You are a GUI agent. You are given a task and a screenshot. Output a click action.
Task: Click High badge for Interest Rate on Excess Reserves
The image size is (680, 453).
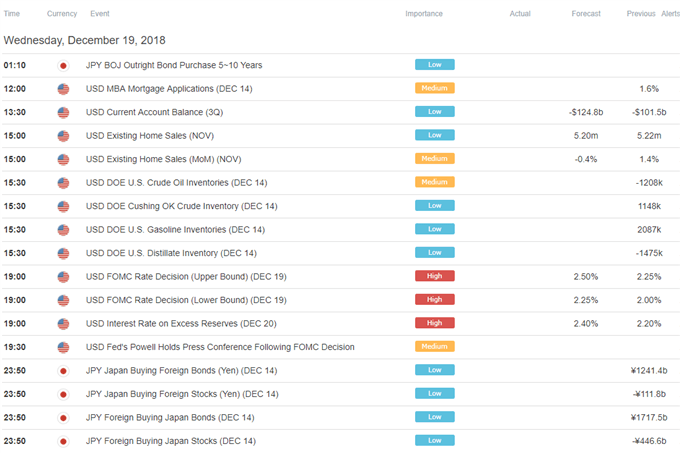pyautogui.click(x=435, y=323)
